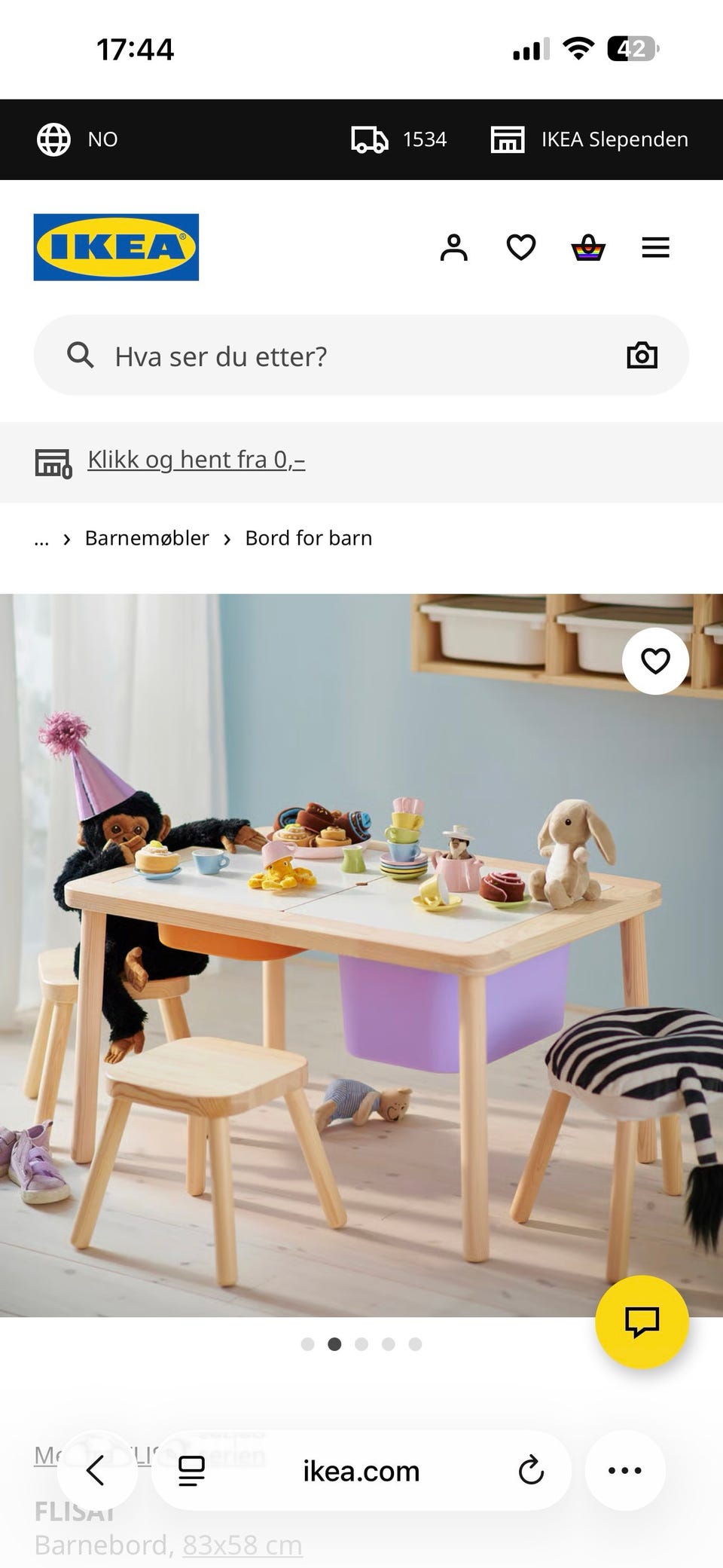The image size is (723, 1568).
Task: Tap the camera visual search icon
Action: tap(642, 355)
